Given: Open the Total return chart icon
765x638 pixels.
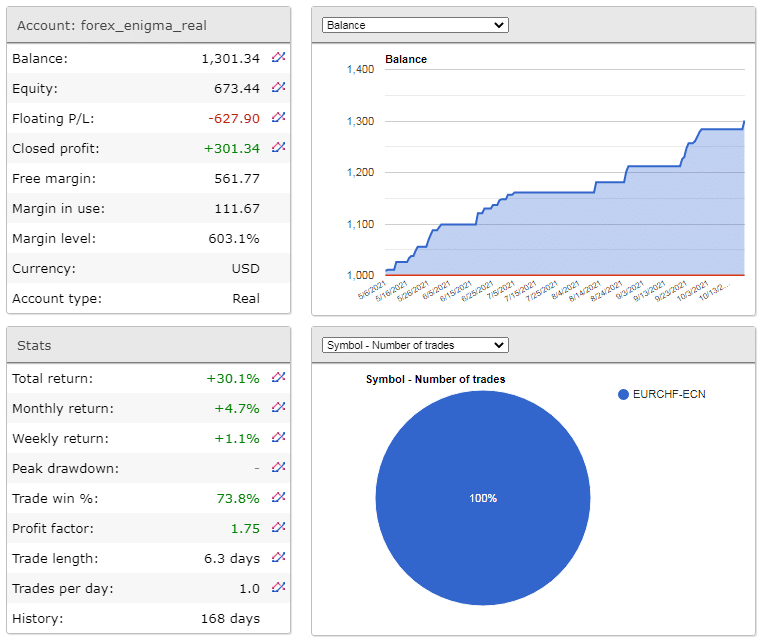Looking at the screenshot, I should pyautogui.click(x=279, y=378).
